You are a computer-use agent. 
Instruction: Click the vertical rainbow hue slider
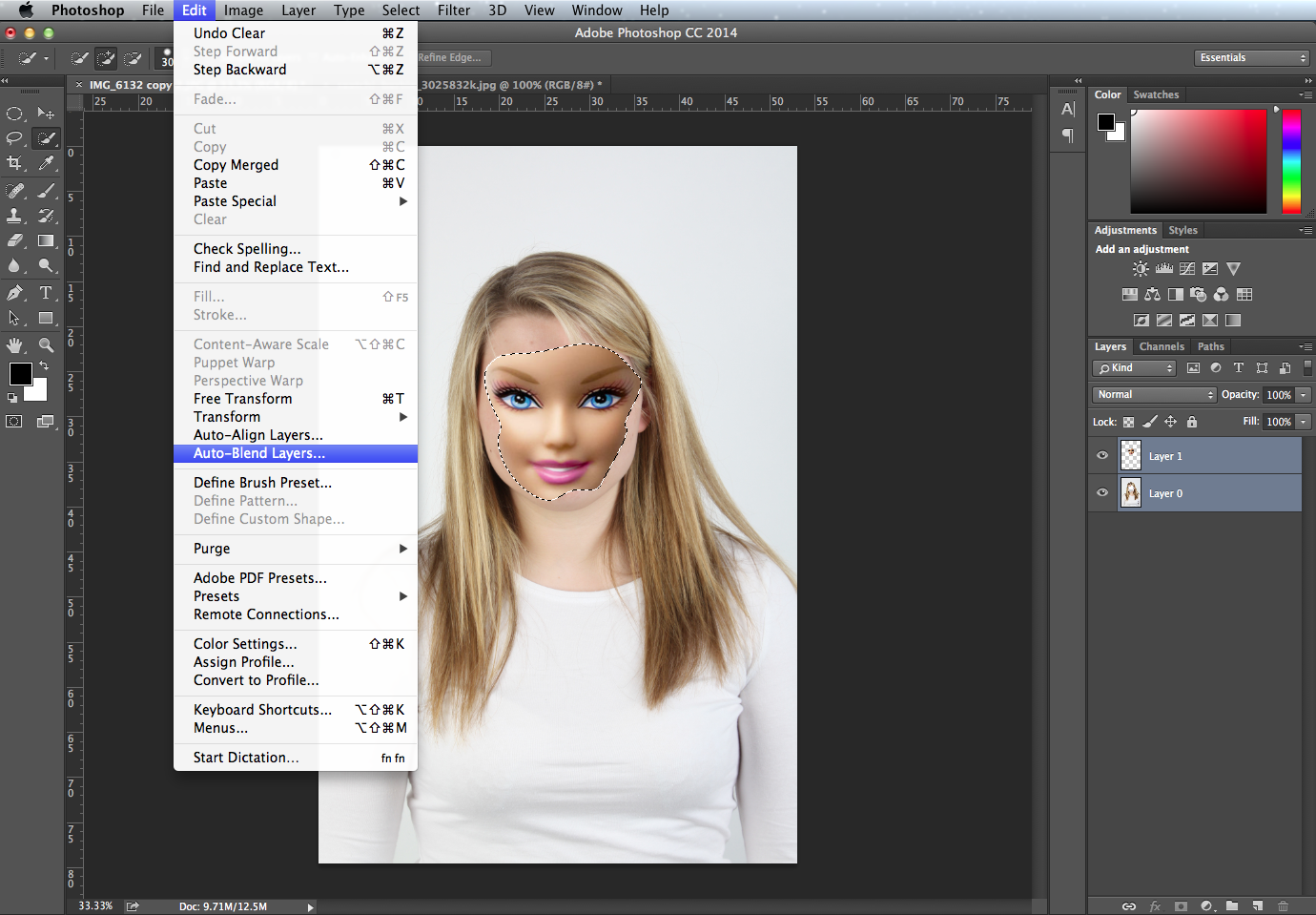point(1291,160)
